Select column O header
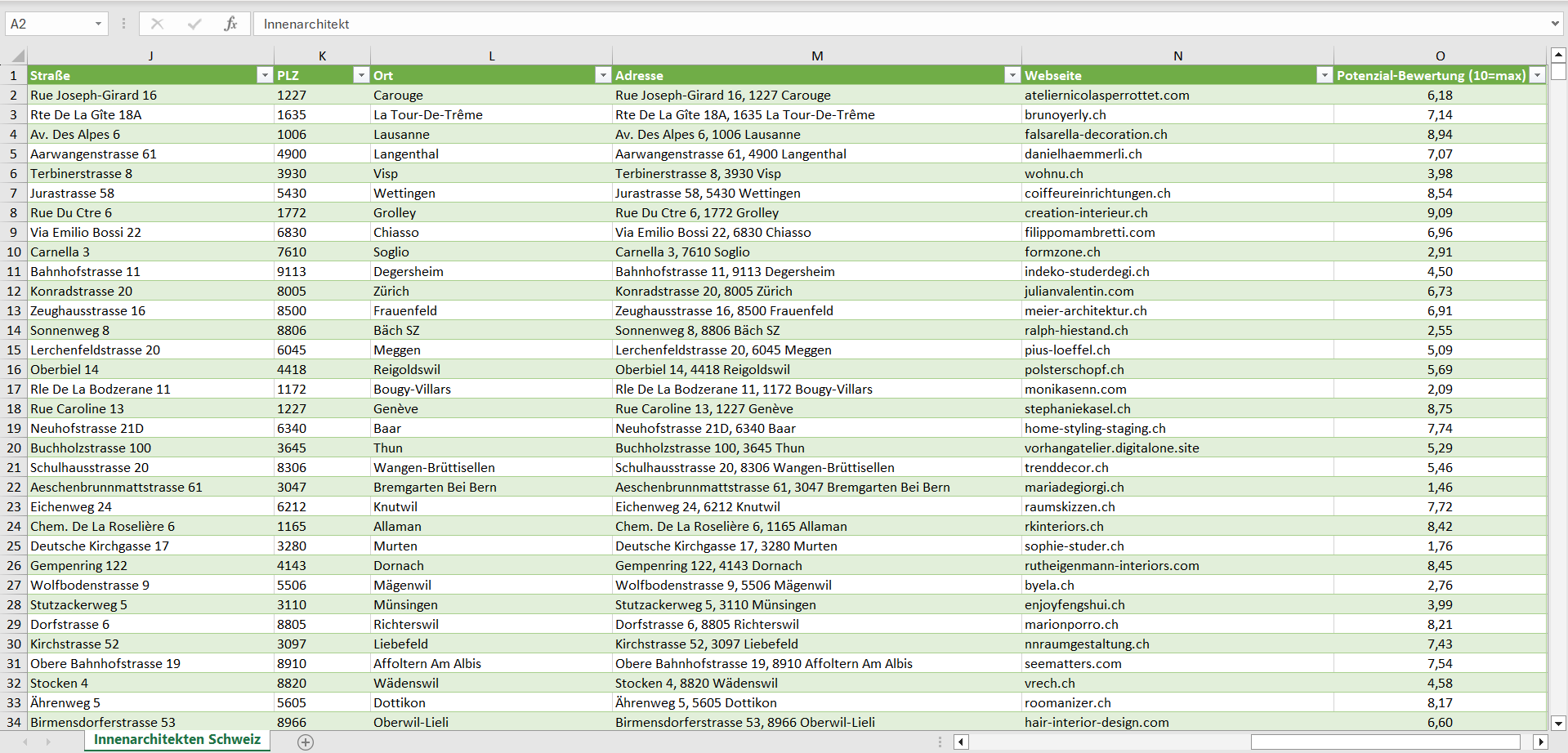The width and height of the screenshot is (1568, 753). coord(1441,56)
